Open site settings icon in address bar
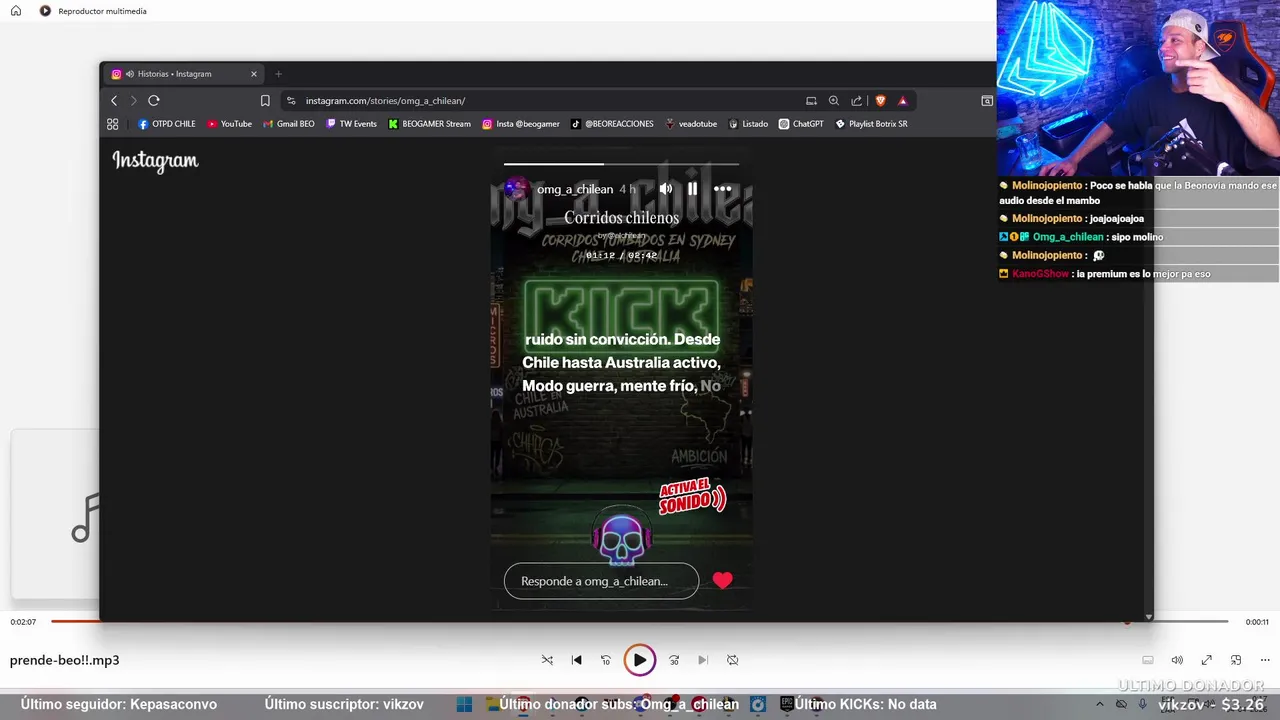This screenshot has height=720, width=1280. click(291, 100)
